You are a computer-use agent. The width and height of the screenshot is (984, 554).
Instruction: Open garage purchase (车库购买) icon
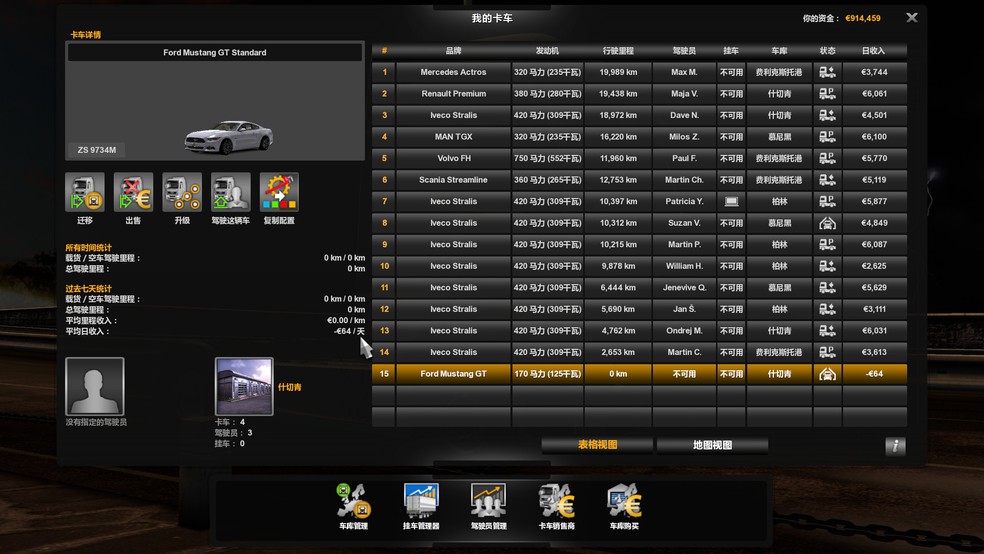click(624, 501)
